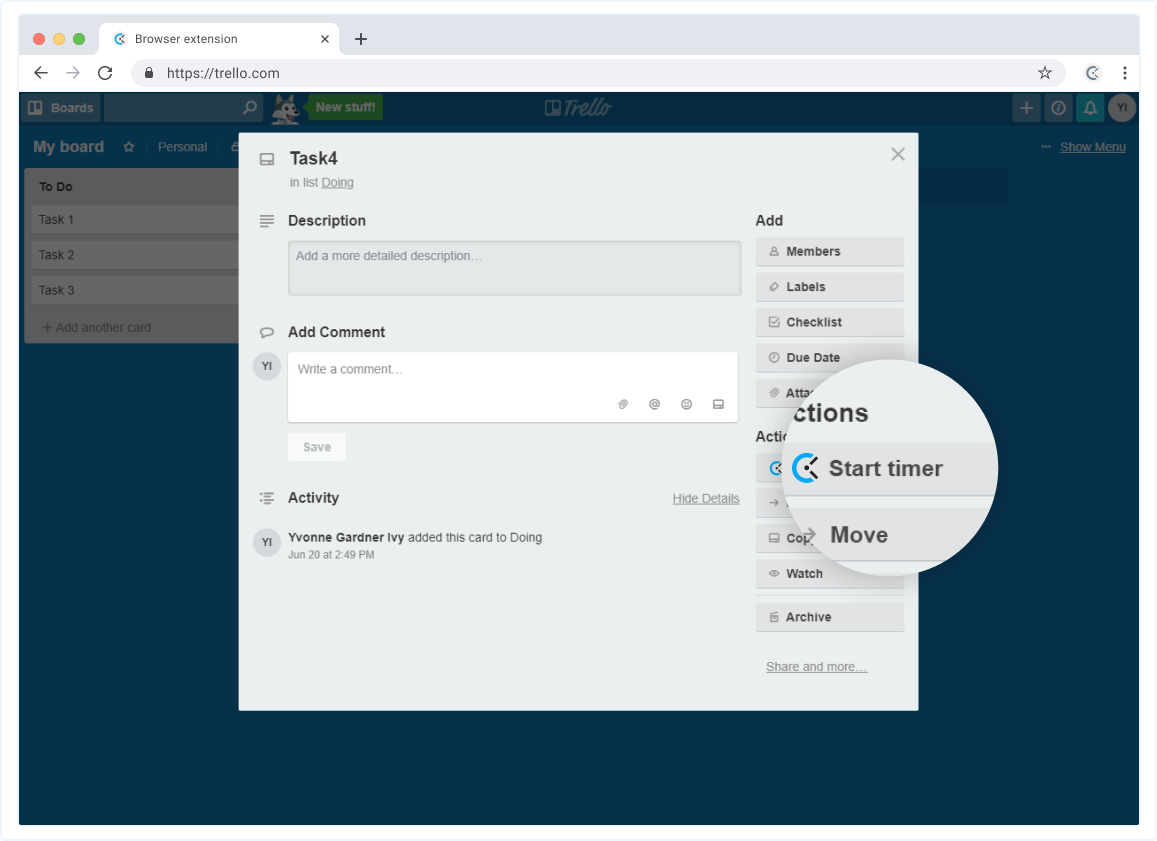Open a new browser tab with the plus icon
The image size is (1157, 841).
[361, 39]
